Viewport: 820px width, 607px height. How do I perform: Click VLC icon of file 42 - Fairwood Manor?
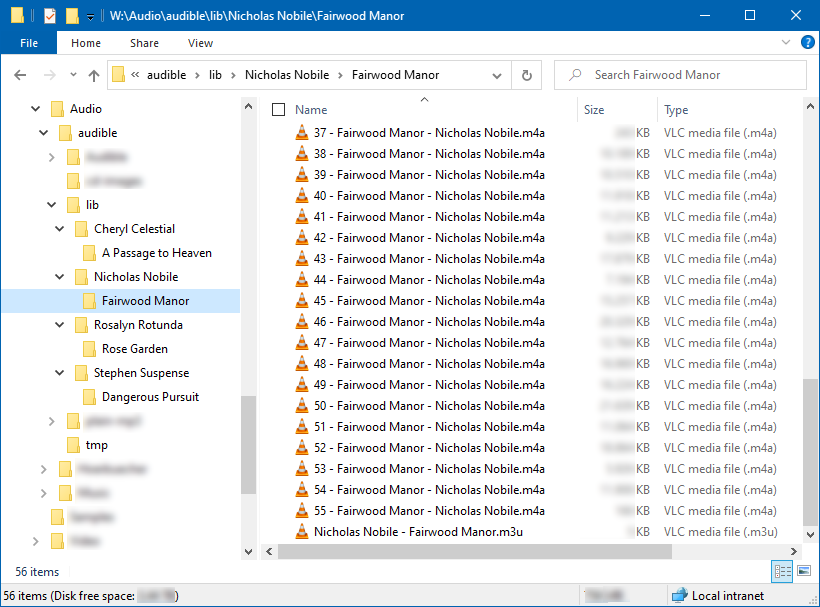(x=302, y=238)
